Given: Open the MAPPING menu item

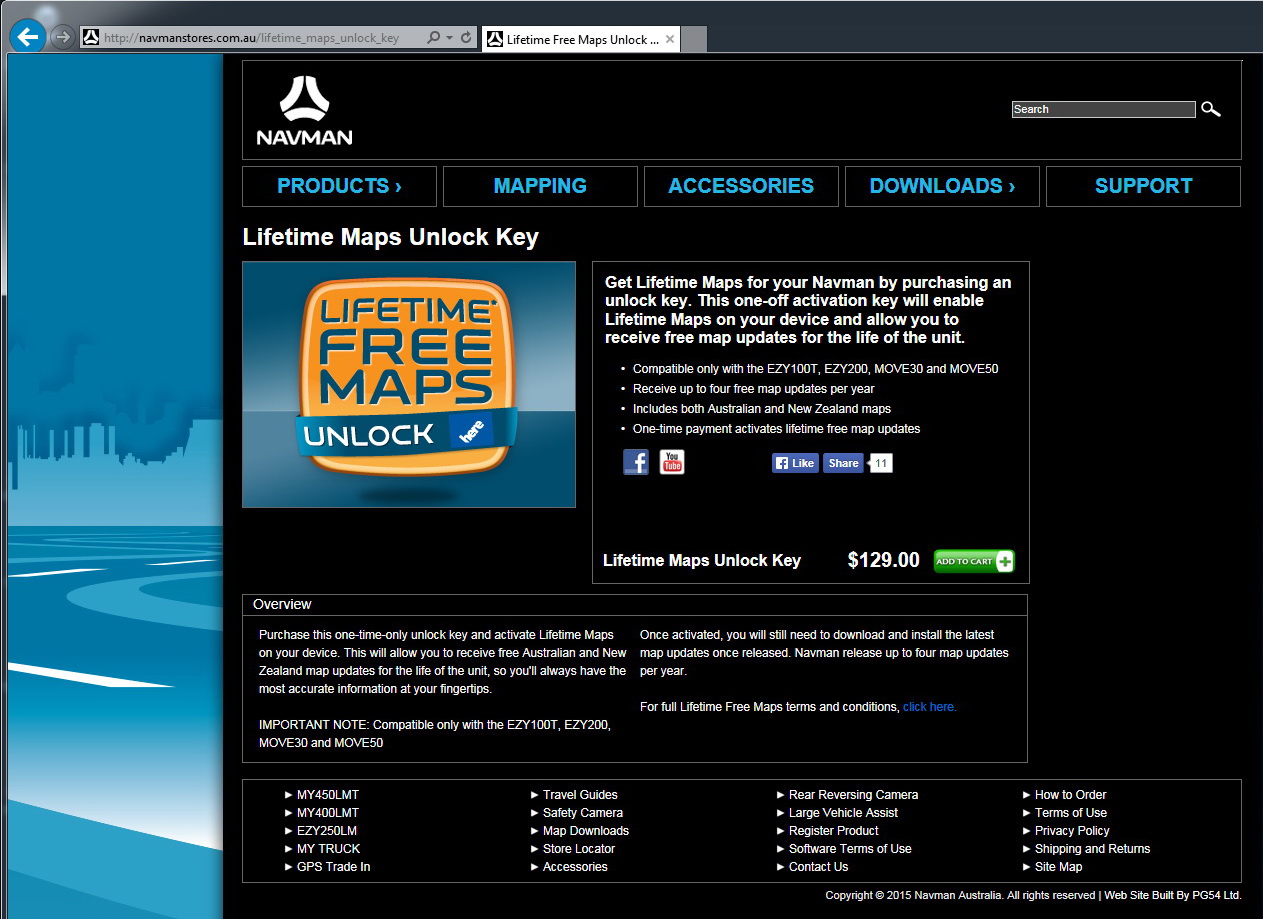Looking at the screenshot, I should coord(540,186).
